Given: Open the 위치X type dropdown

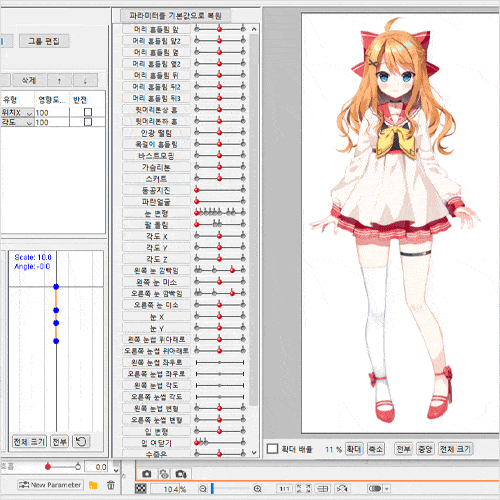Looking at the screenshot, I should click(17, 112).
